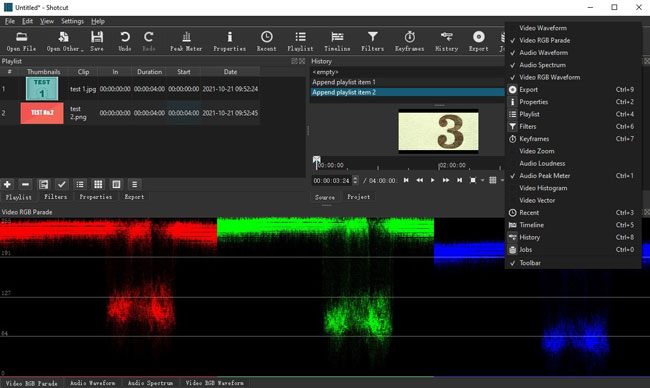Show Recent files via the toolbar icon
This screenshot has height=388, width=650.
[267, 41]
